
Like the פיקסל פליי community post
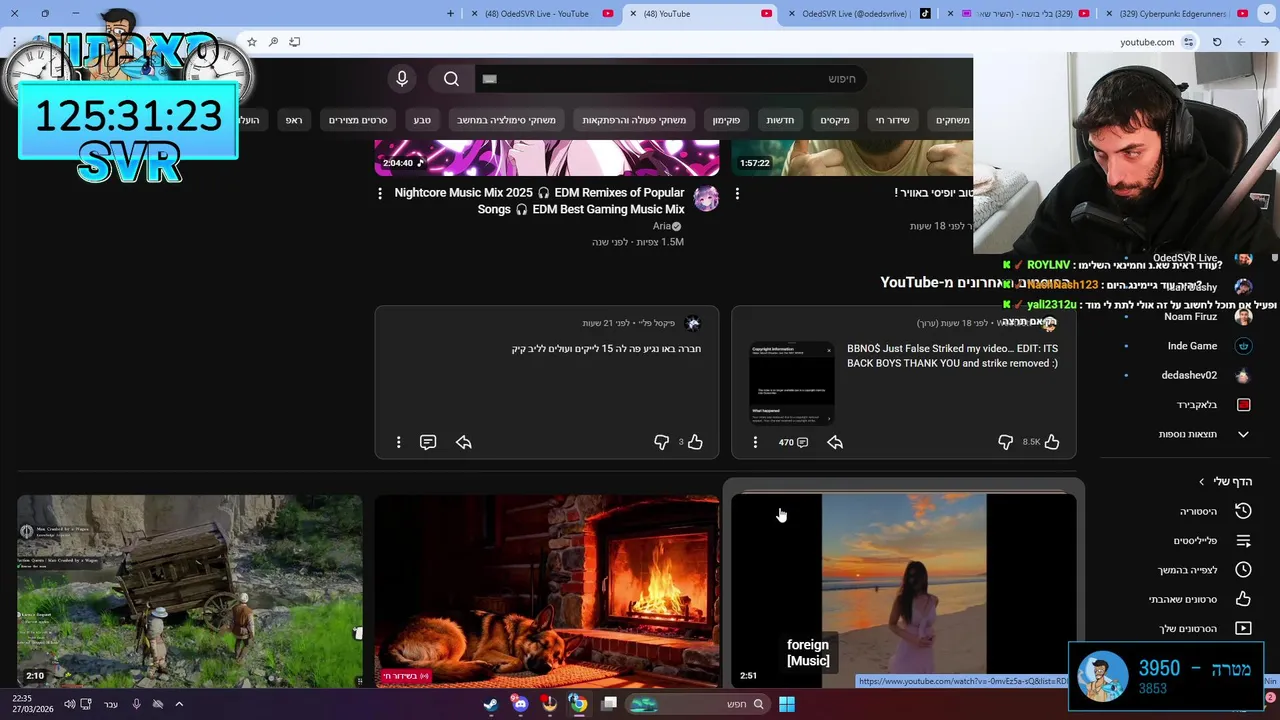point(695,442)
